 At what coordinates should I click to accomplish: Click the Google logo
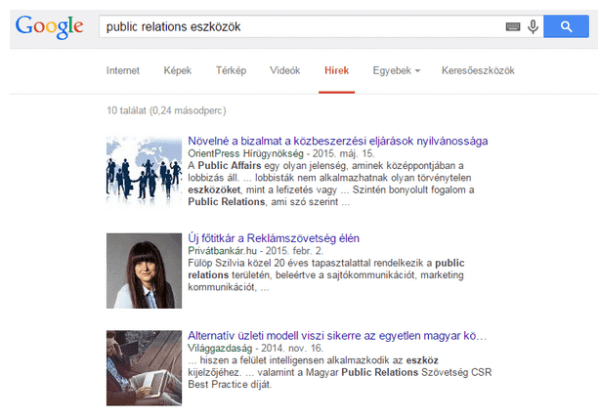coord(49,27)
